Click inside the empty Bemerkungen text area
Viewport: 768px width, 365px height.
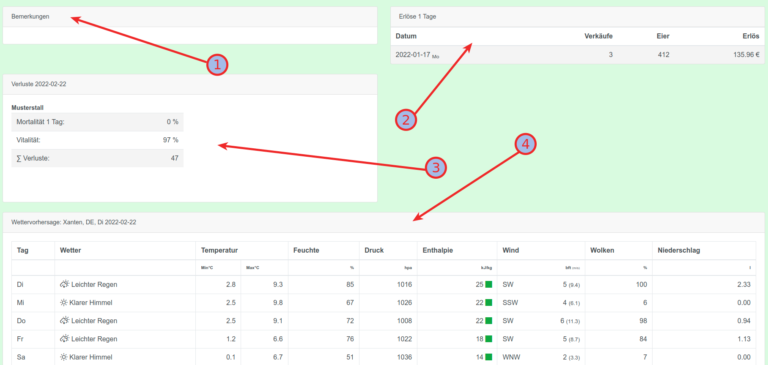(190, 35)
